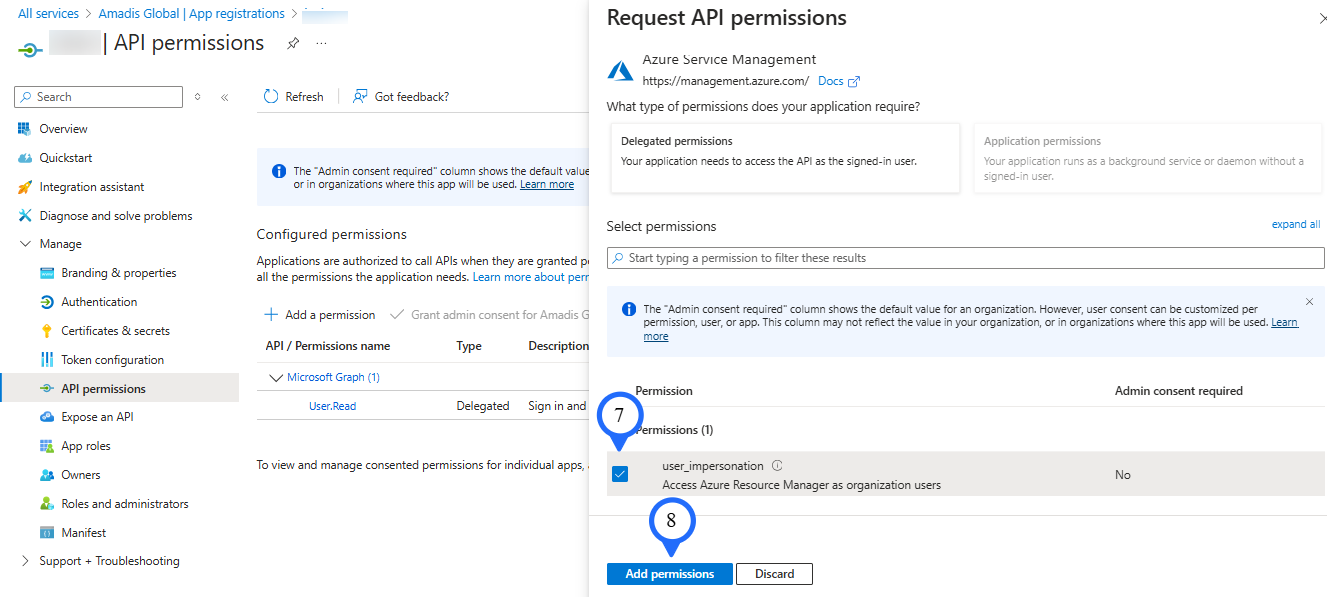
Task: Focus the permission filter search field
Action: click(966, 258)
